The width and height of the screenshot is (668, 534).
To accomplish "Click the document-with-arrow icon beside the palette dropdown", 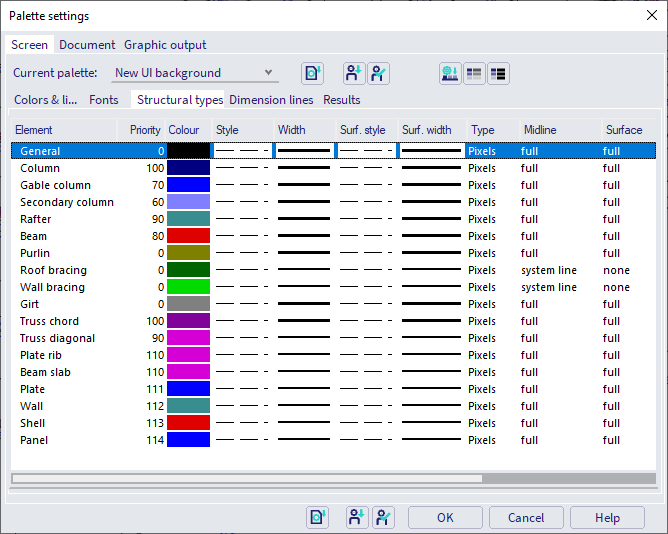I will (x=313, y=73).
